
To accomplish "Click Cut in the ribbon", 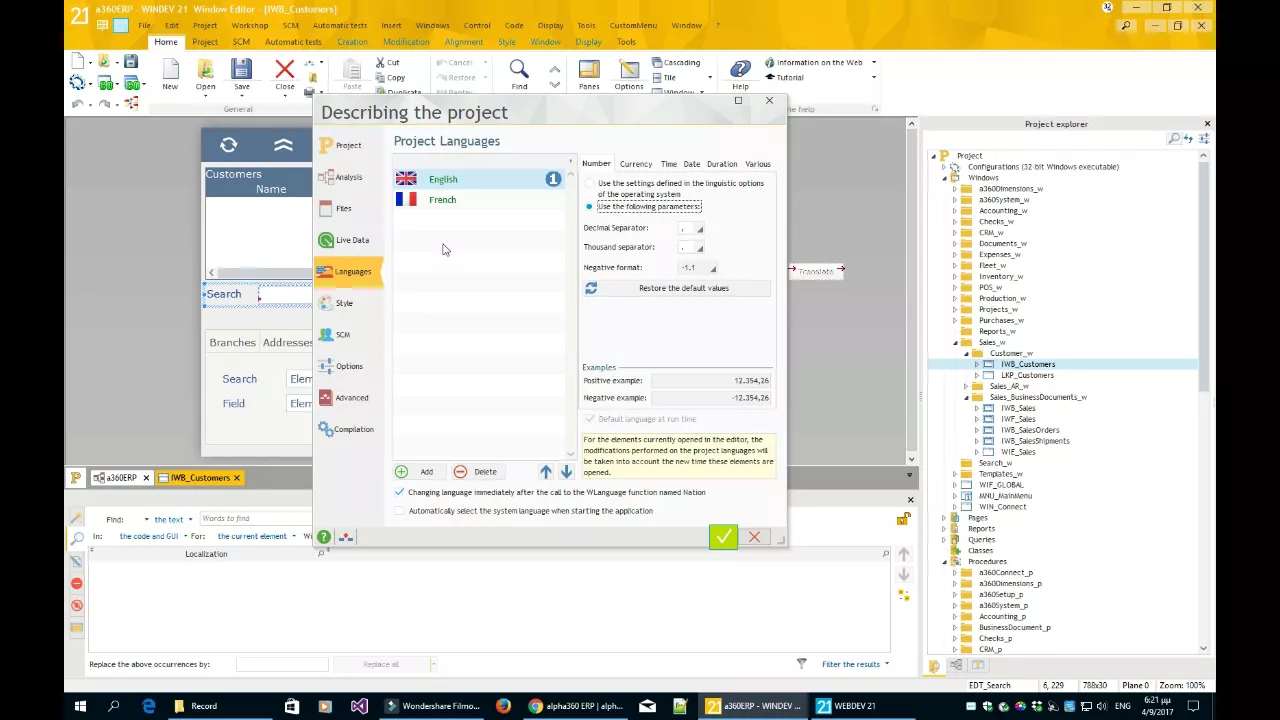I will coord(388,62).
